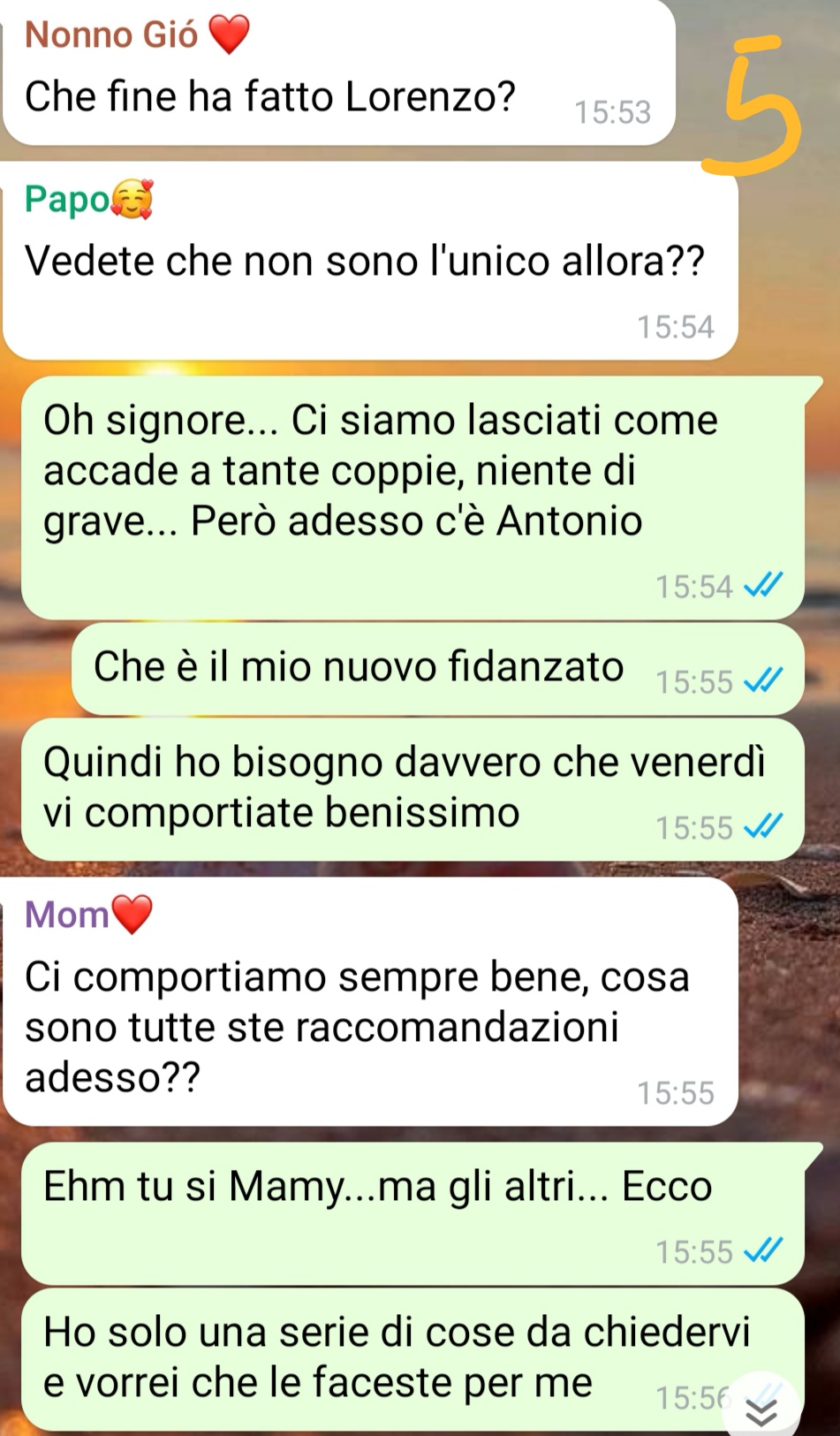The image size is (840, 1436).
Task: Tap read ticks on 'nuovo fidanzato' message
Action: point(763,681)
